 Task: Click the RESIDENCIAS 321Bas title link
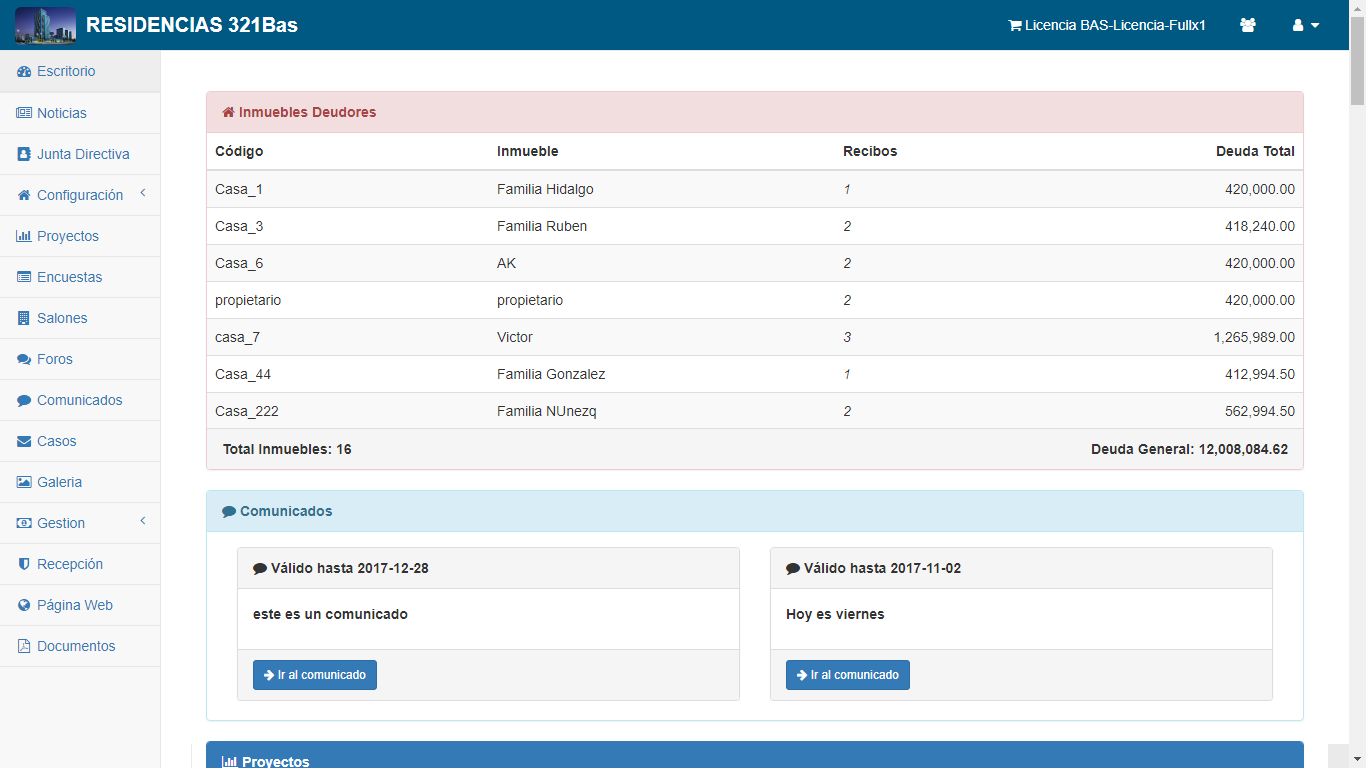[192, 25]
